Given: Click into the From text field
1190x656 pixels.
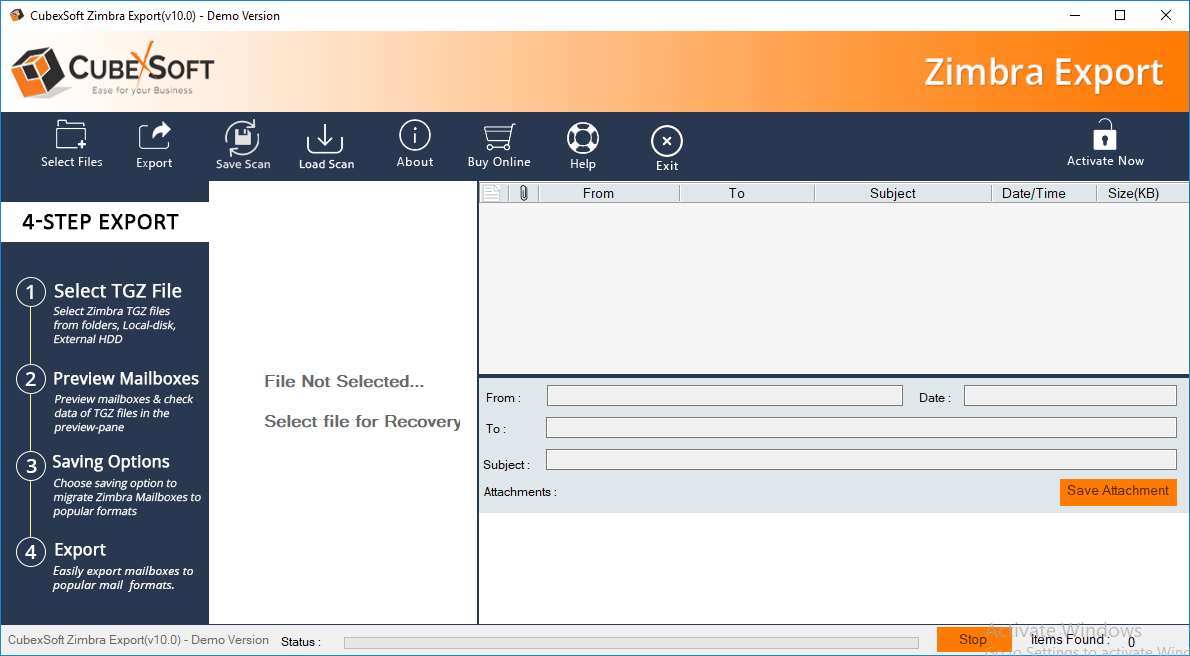Looking at the screenshot, I should point(724,396).
